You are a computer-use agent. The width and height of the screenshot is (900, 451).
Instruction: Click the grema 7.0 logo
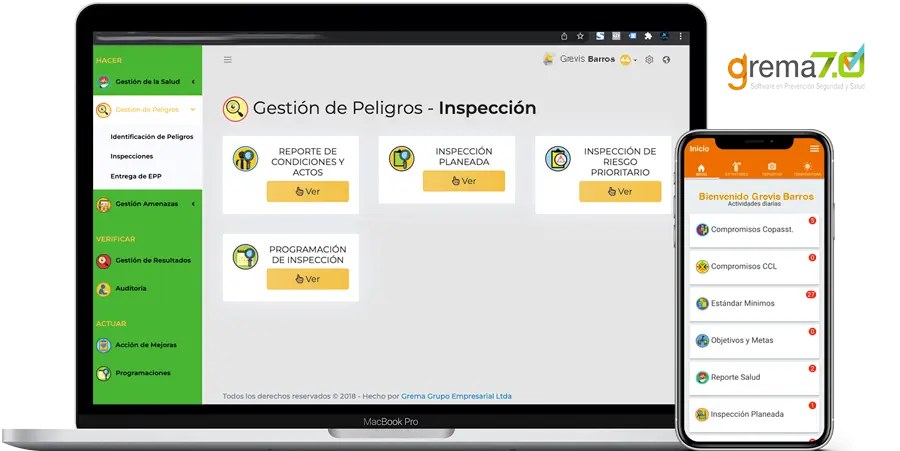(796, 68)
